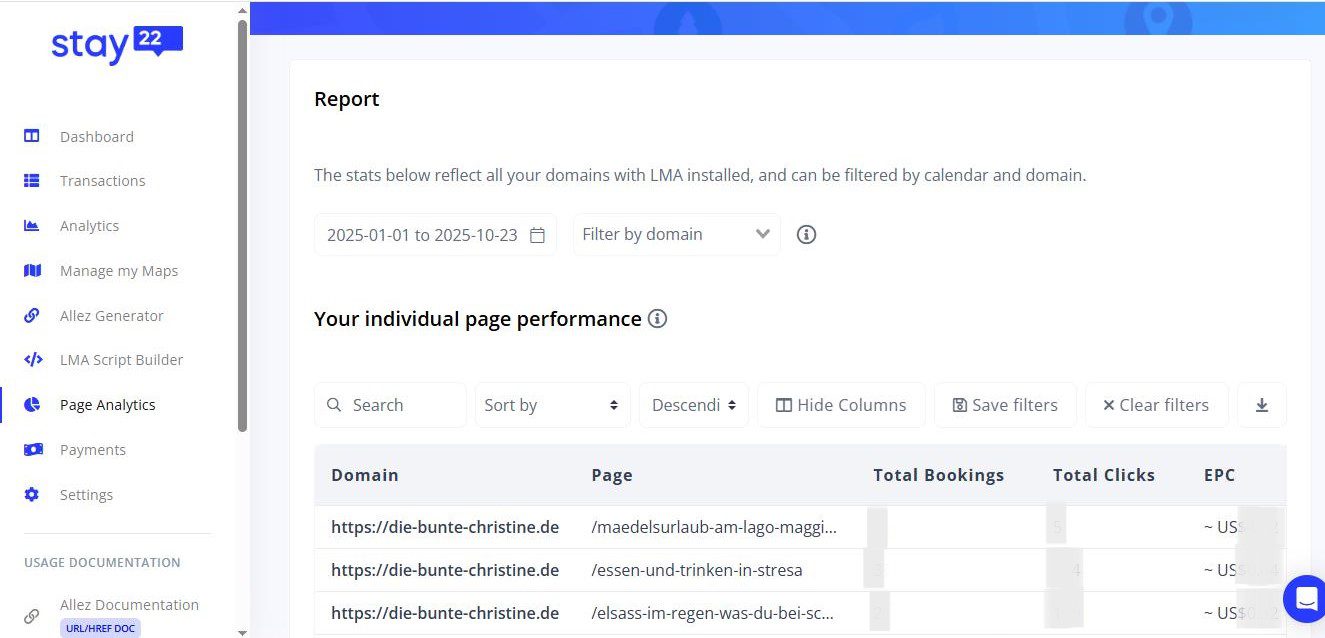Open Allez Documentation link
This screenshot has width=1325, height=638.
pyautogui.click(x=129, y=605)
